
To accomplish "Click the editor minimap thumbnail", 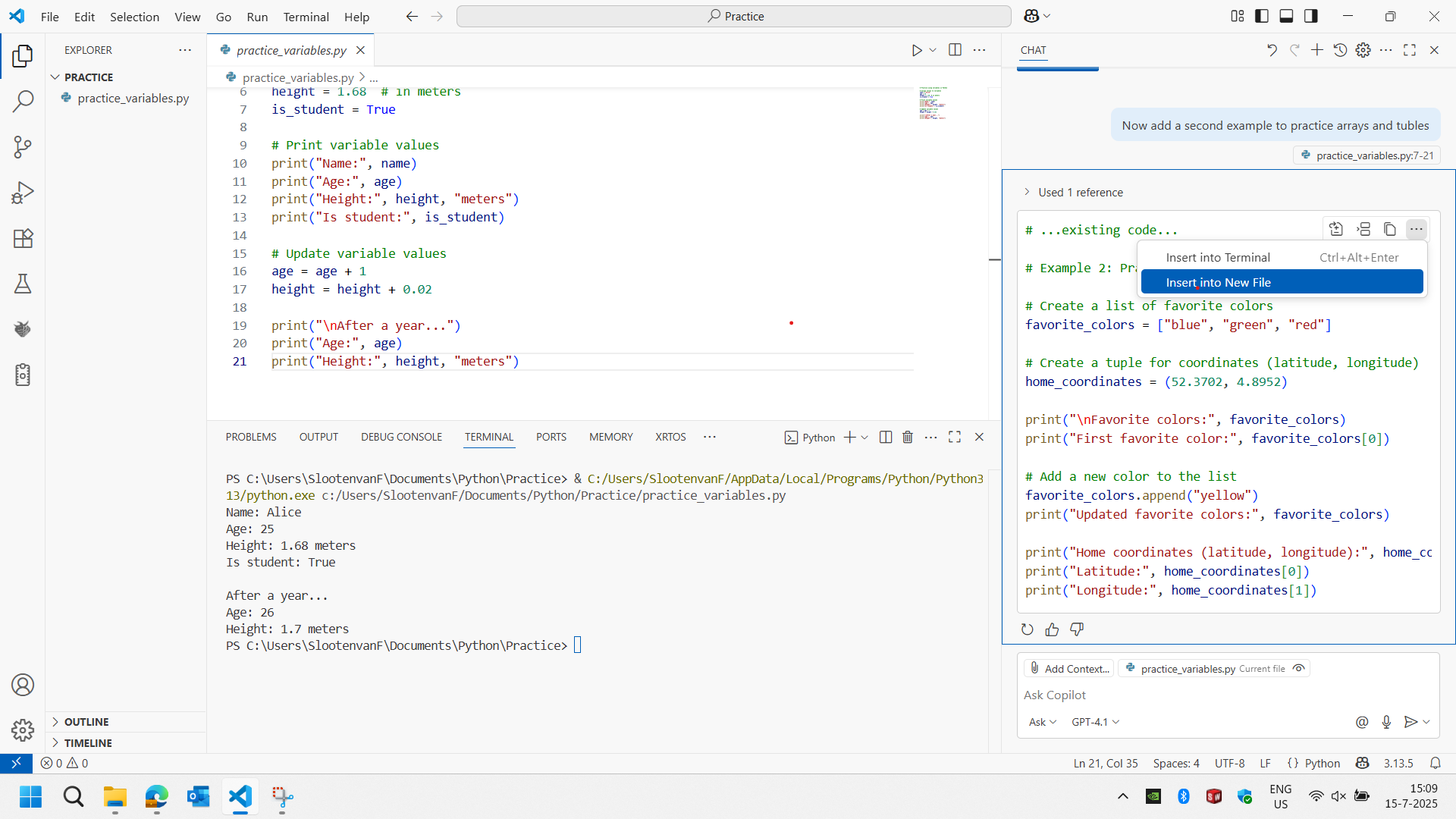I will pos(933,103).
